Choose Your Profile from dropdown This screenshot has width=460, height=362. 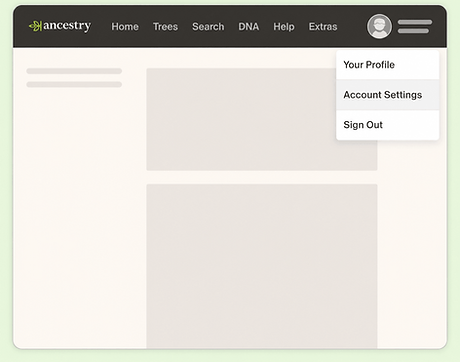388,65
